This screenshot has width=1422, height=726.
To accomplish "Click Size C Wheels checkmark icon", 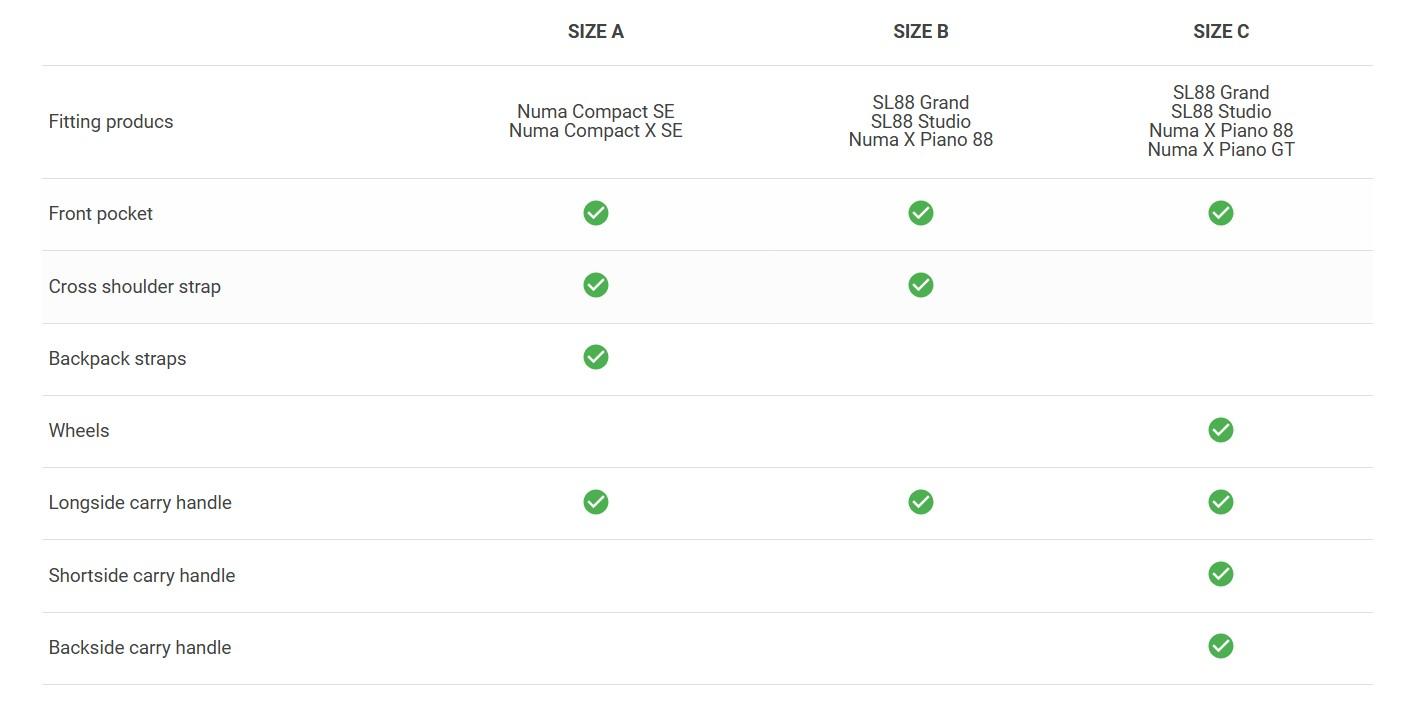I will pyautogui.click(x=1220, y=430).
